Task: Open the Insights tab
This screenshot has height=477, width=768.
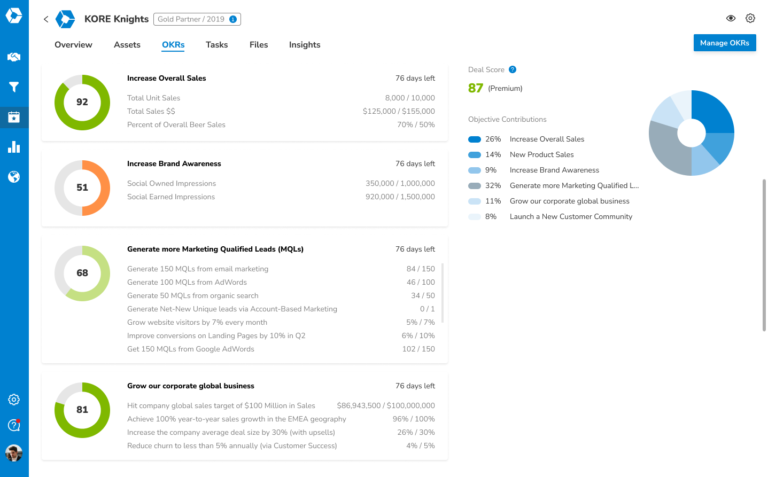Action: pos(305,45)
